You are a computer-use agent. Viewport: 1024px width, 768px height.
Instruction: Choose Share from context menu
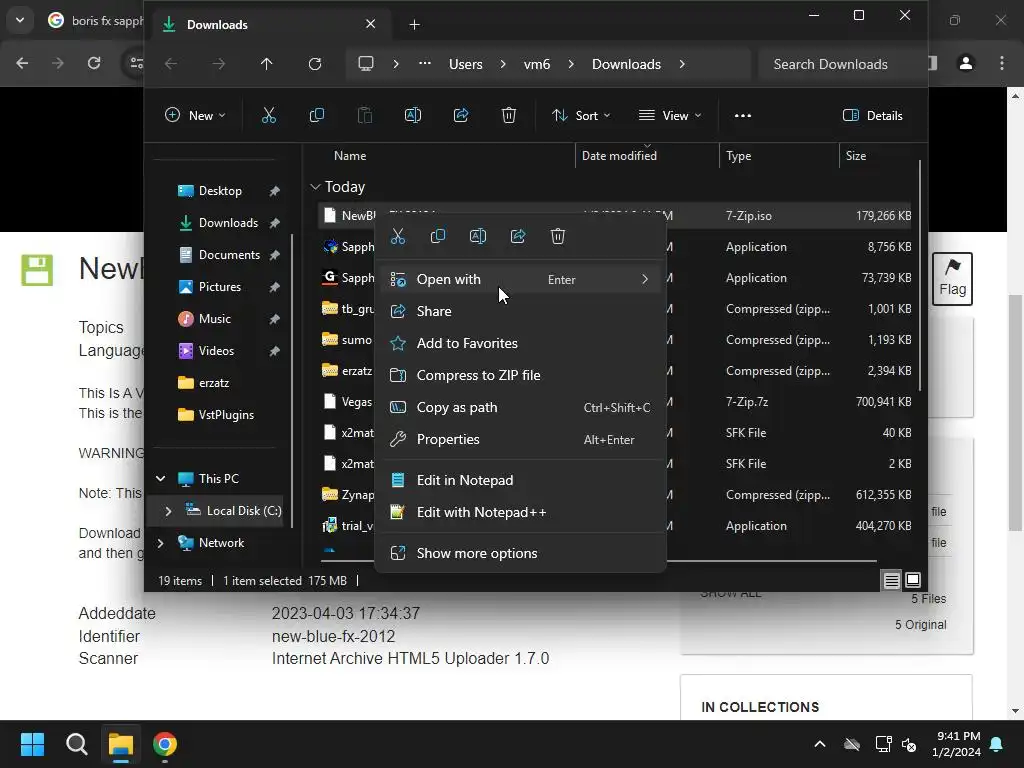520,312
